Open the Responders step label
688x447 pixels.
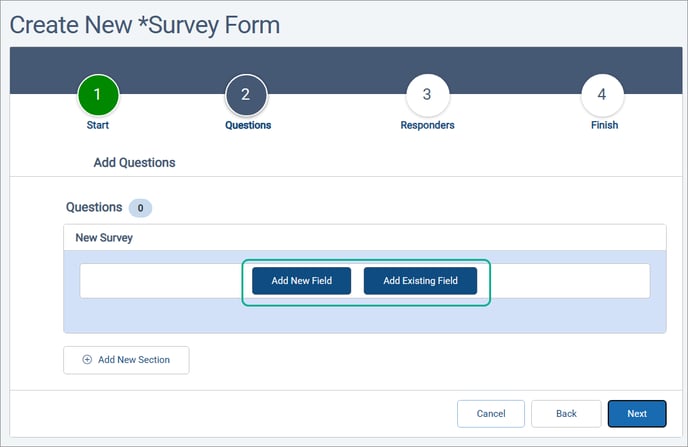[x=427, y=126]
